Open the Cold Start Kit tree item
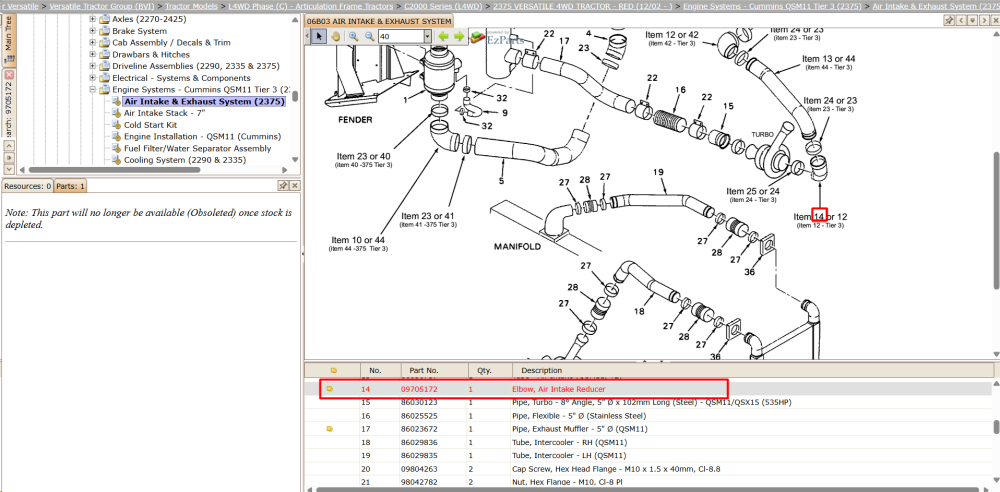The height and width of the screenshot is (492, 1000). (151, 125)
